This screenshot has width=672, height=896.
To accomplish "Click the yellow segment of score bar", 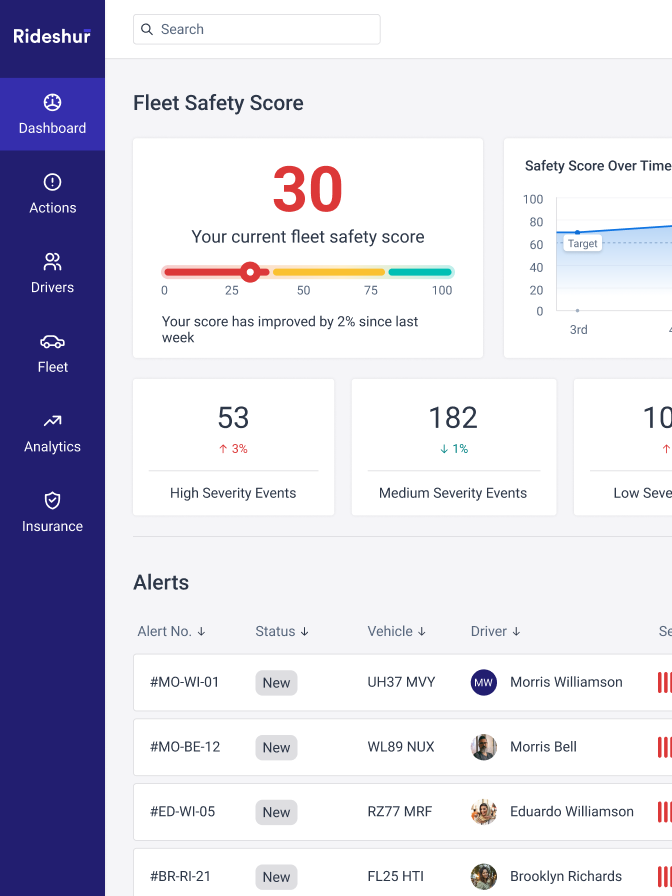I will click(329, 272).
